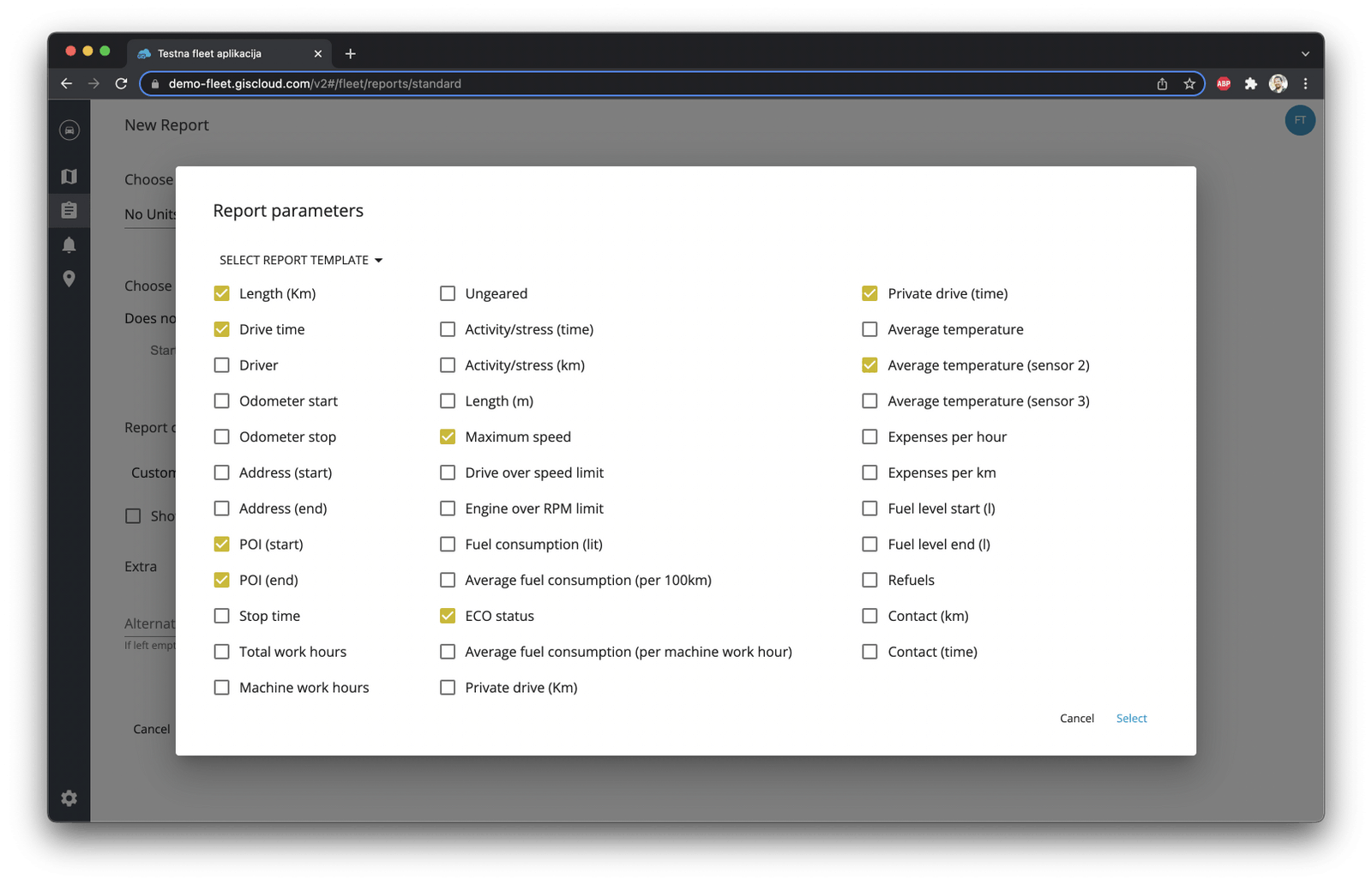Open POI locations with the pin icon
The image size is (1372, 885).
click(x=69, y=278)
